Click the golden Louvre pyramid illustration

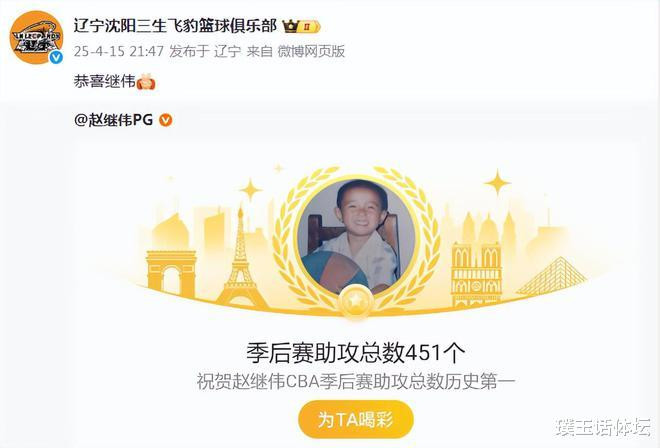point(551,276)
